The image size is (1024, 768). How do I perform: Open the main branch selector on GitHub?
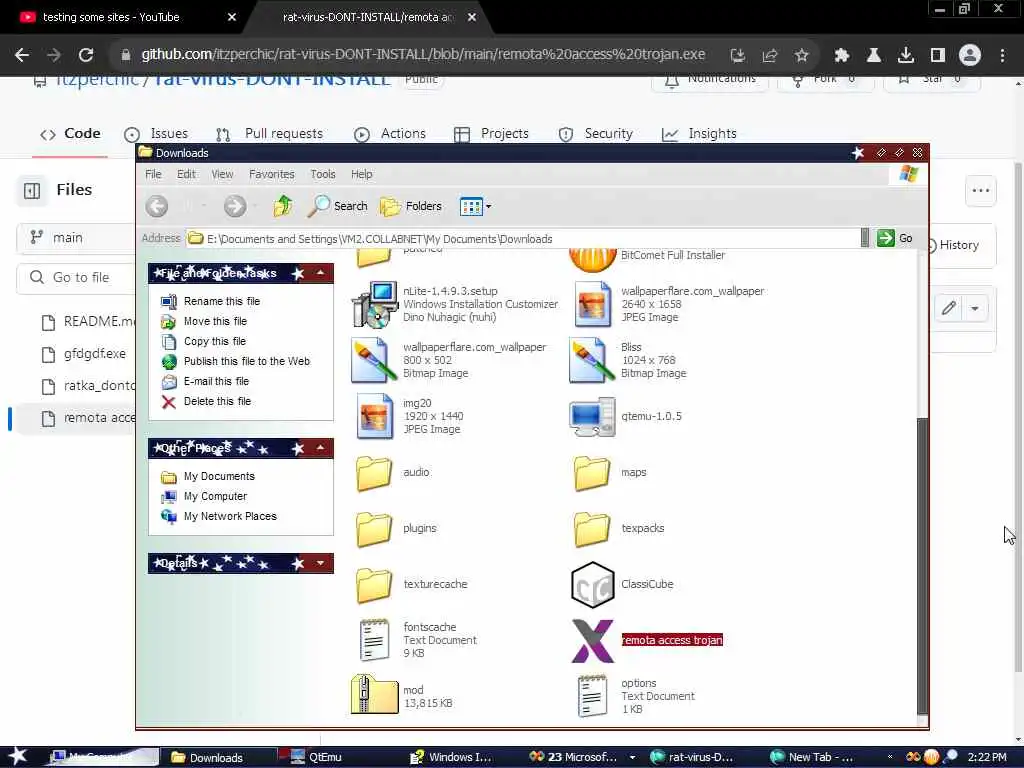[76, 238]
